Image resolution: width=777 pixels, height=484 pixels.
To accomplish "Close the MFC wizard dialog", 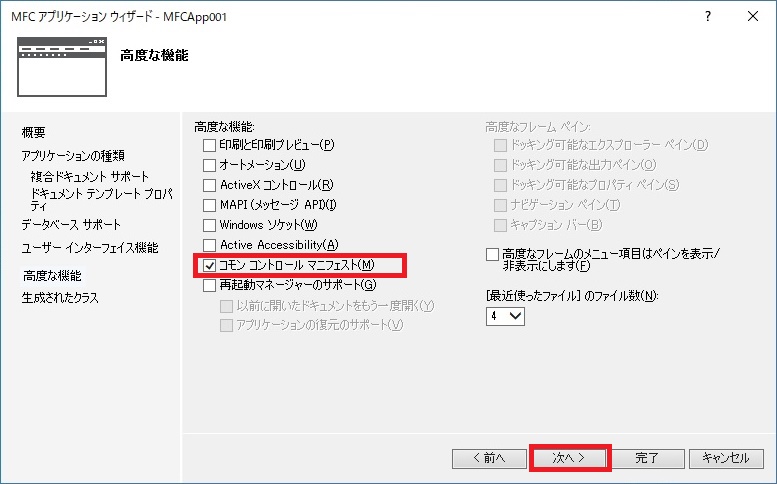I will coord(753,16).
